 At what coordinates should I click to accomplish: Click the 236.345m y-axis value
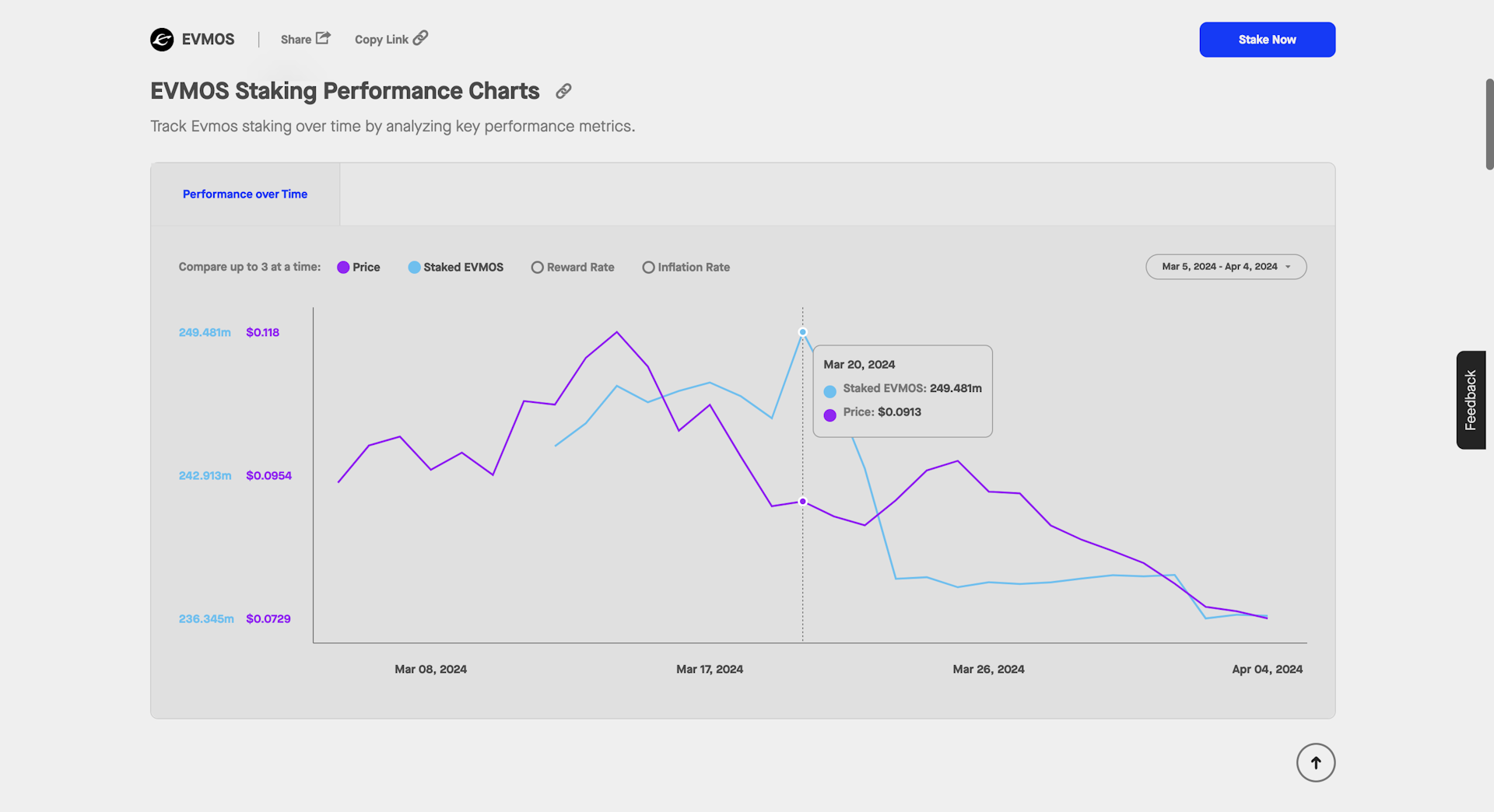[x=206, y=619]
